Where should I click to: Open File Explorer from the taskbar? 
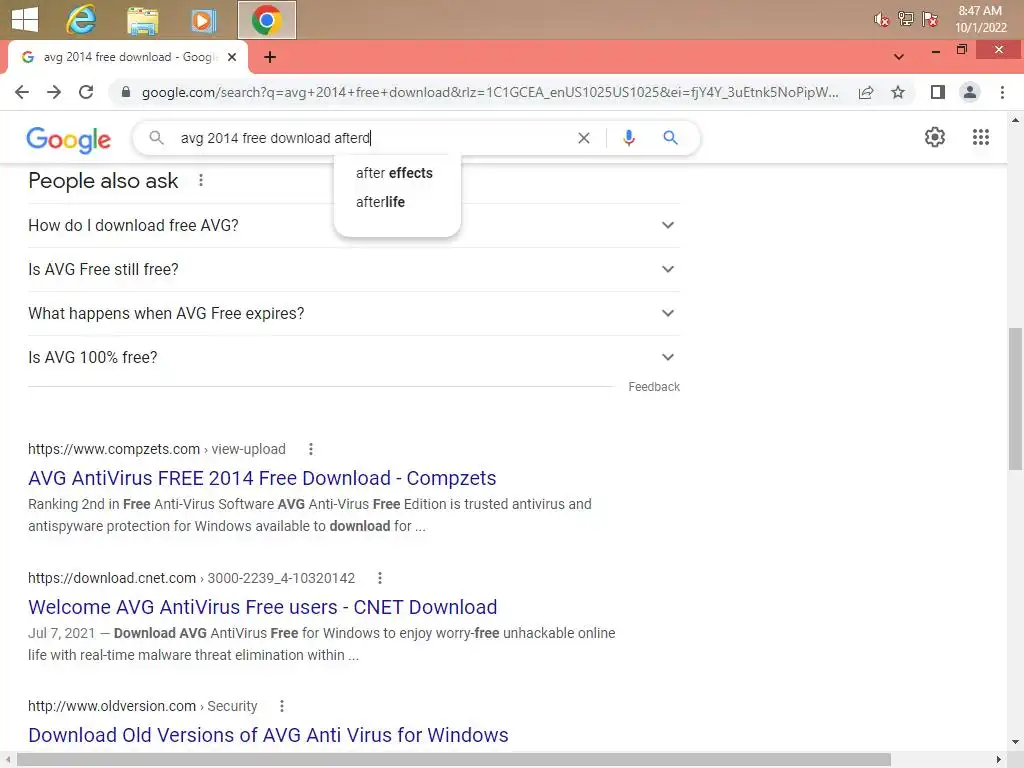click(x=142, y=20)
